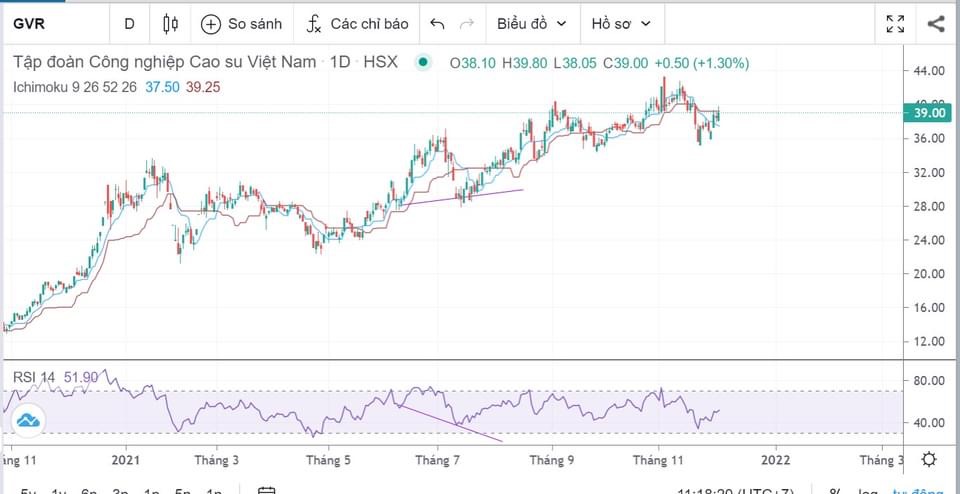Click the close value C39.00

coord(624,63)
